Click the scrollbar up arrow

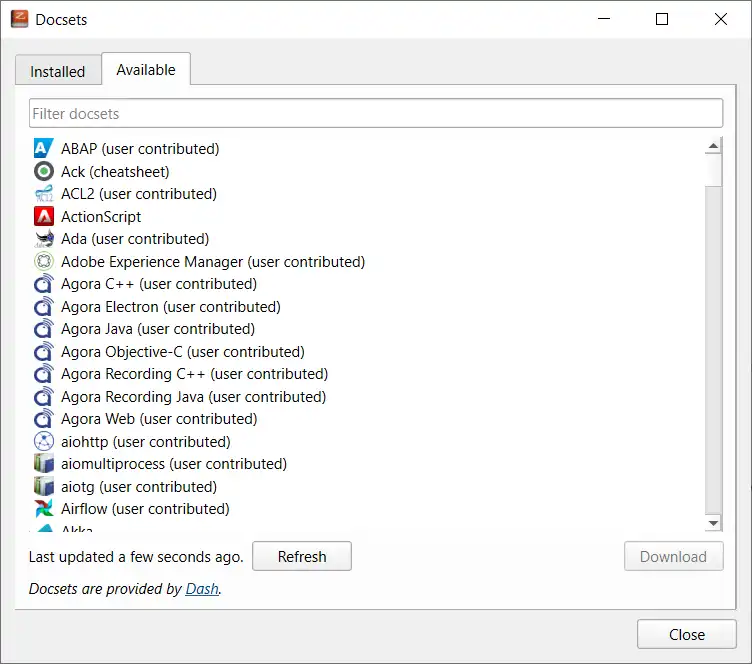pyautogui.click(x=713, y=146)
